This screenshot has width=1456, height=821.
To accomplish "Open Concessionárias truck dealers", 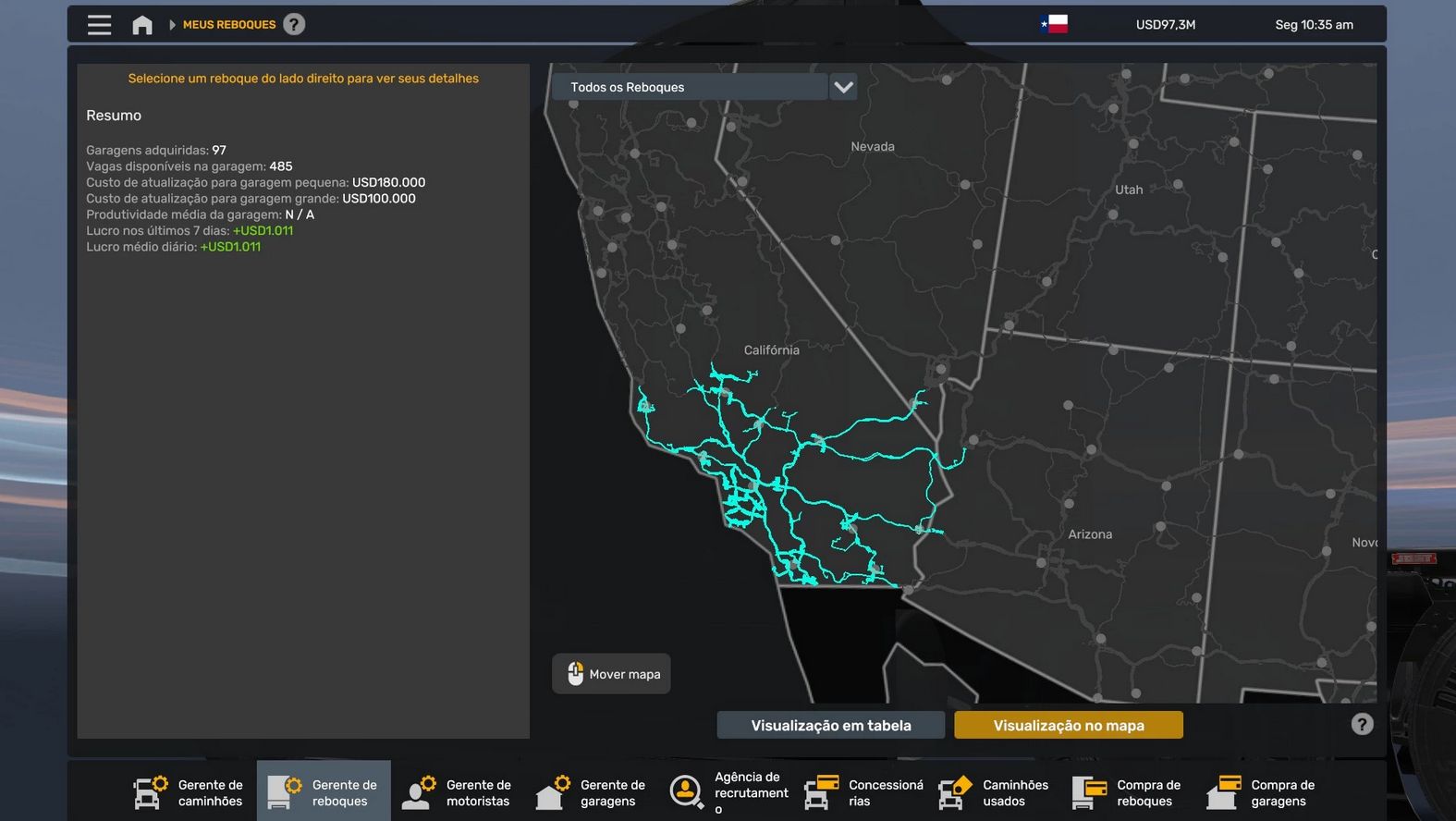I will (862, 792).
